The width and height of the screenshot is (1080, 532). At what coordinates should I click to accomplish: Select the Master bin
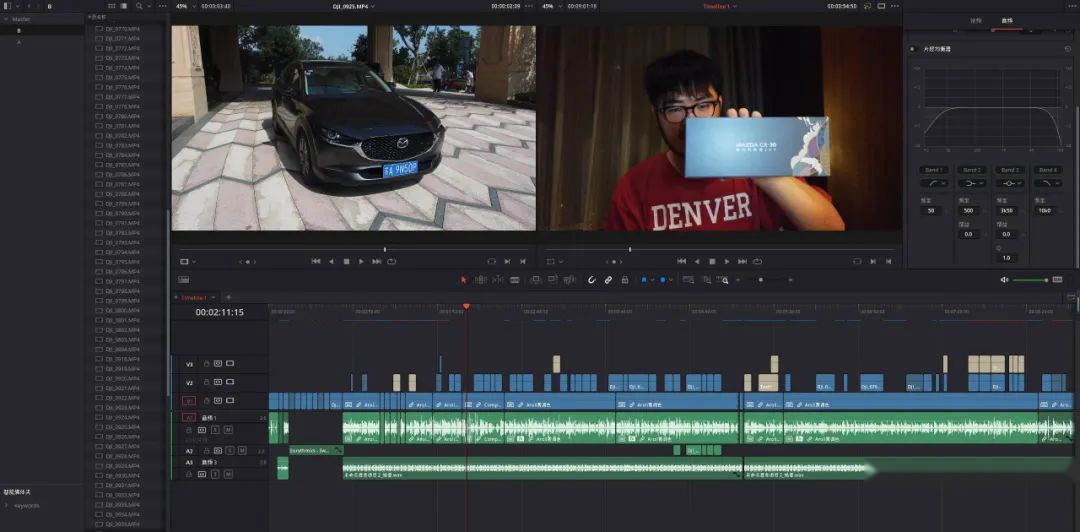click(21, 19)
